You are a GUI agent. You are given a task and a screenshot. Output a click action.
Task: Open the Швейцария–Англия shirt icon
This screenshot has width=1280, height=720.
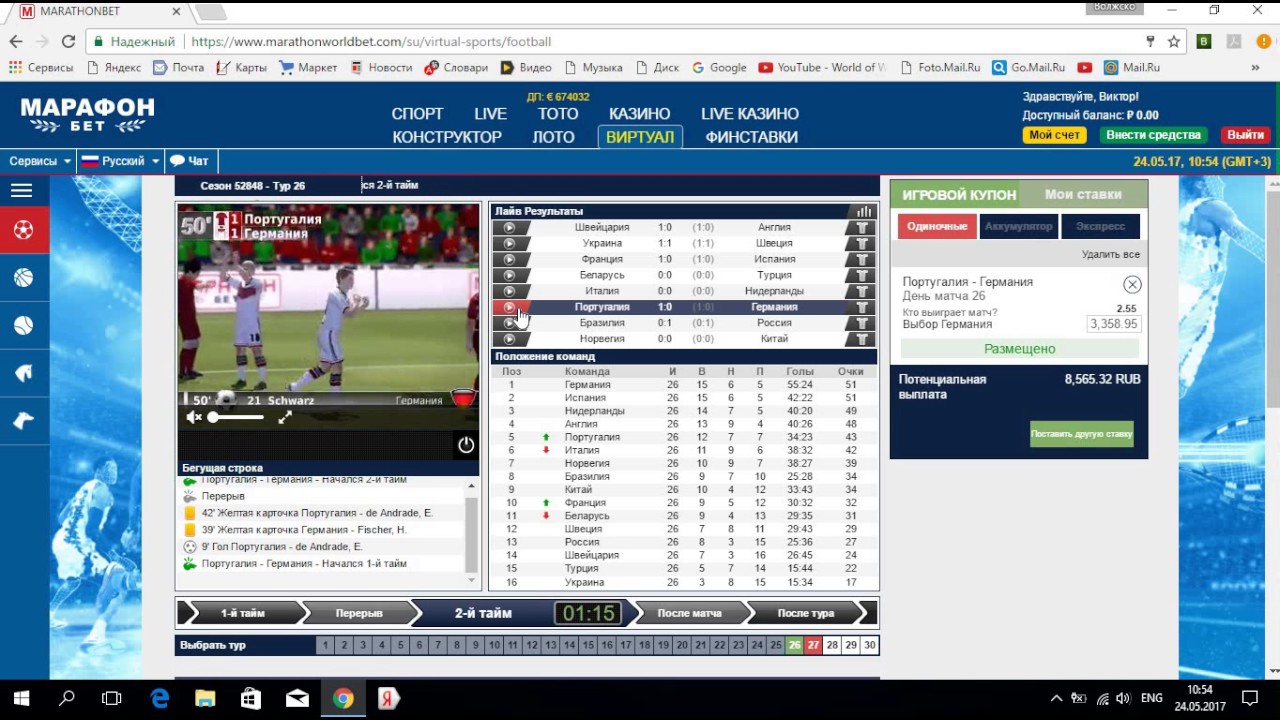point(860,227)
